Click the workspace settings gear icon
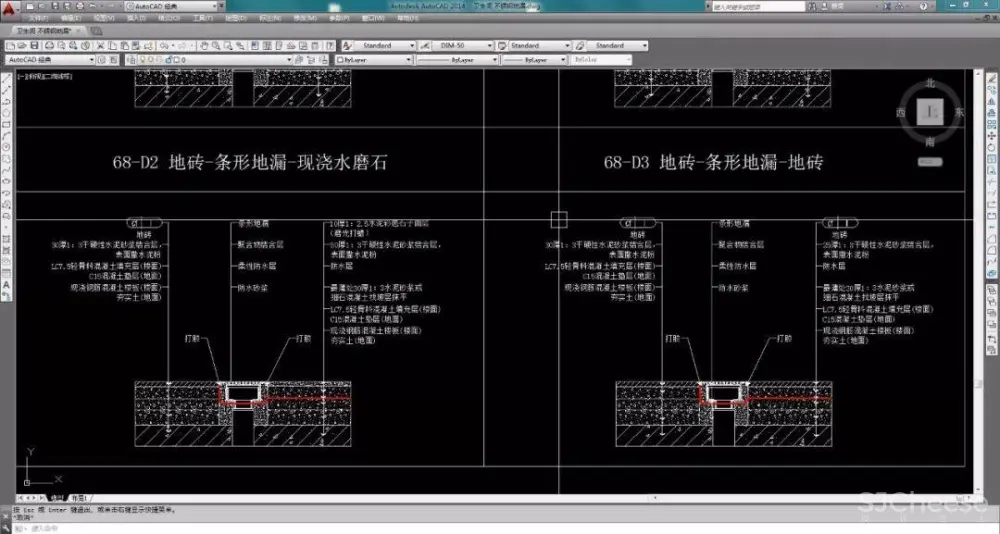This screenshot has height=534, width=1000. [101, 59]
